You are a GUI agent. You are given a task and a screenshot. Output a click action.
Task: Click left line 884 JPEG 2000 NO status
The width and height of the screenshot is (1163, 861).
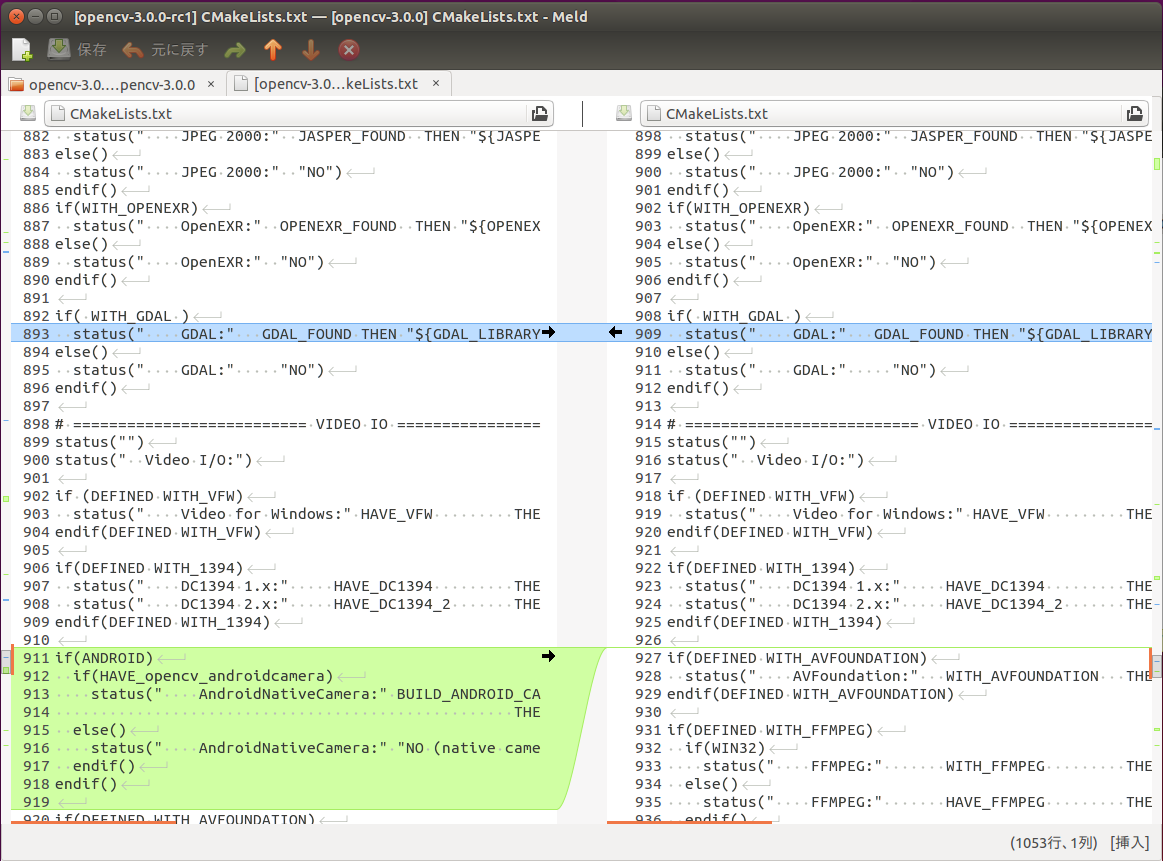click(x=208, y=172)
